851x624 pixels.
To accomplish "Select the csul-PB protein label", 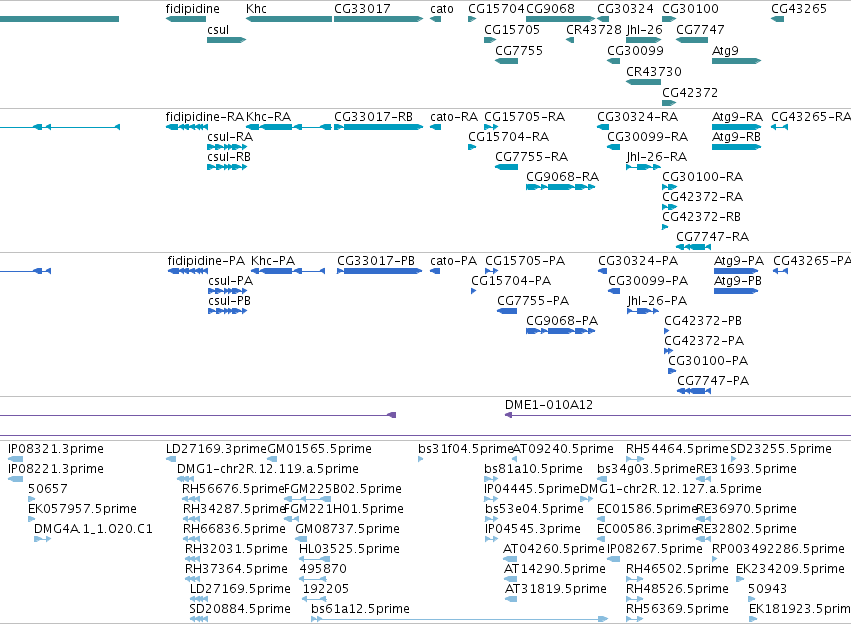I will pos(230,301).
